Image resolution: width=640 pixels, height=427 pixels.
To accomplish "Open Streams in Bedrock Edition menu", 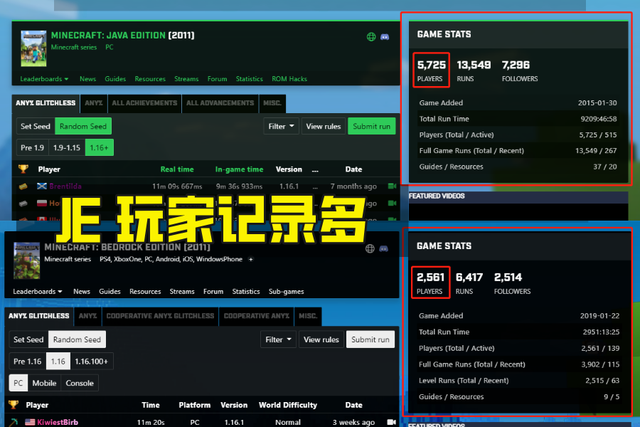I will 182,291.
